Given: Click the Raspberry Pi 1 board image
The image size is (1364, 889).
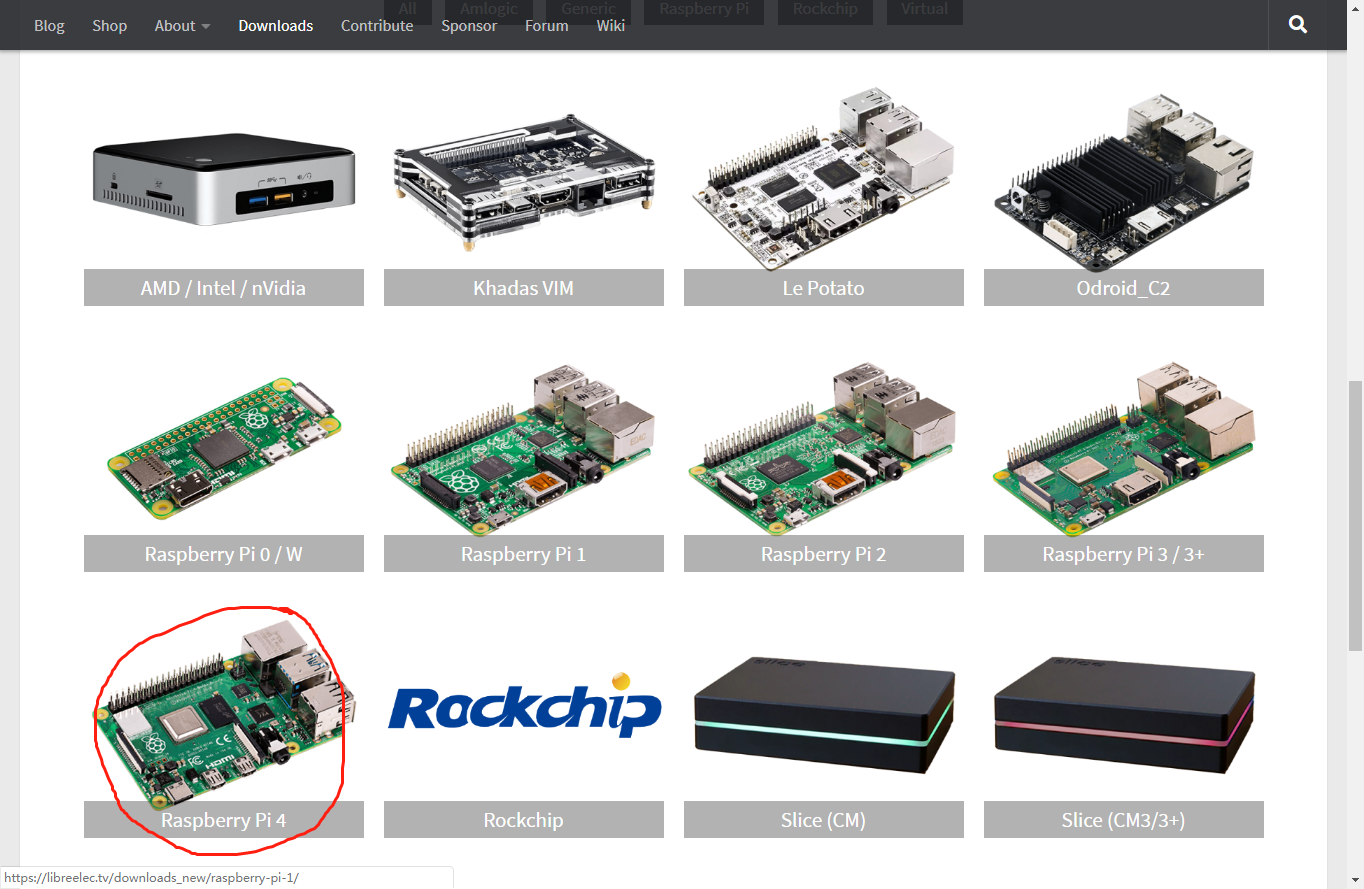Looking at the screenshot, I should click(524, 447).
